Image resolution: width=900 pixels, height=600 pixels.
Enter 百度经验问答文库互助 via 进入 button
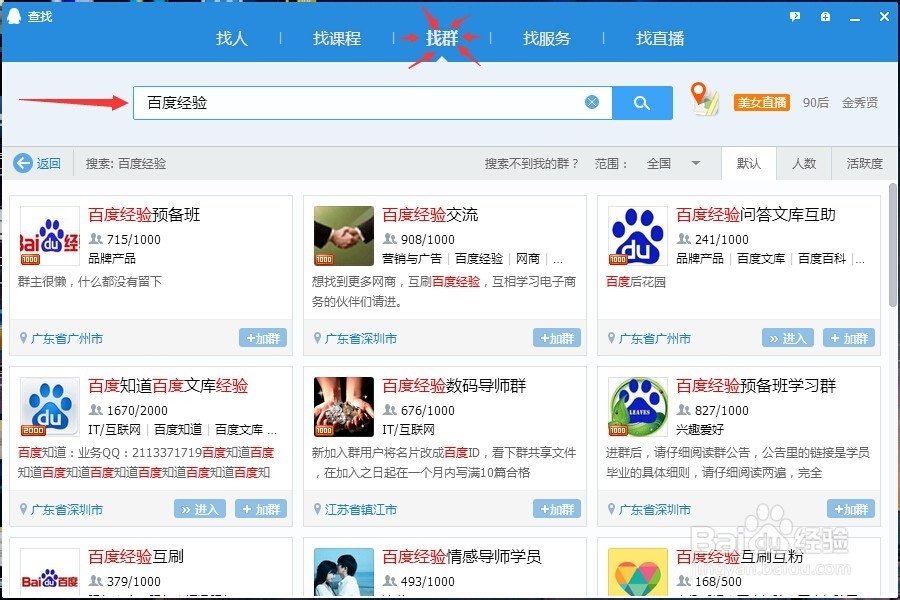(x=788, y=338)
